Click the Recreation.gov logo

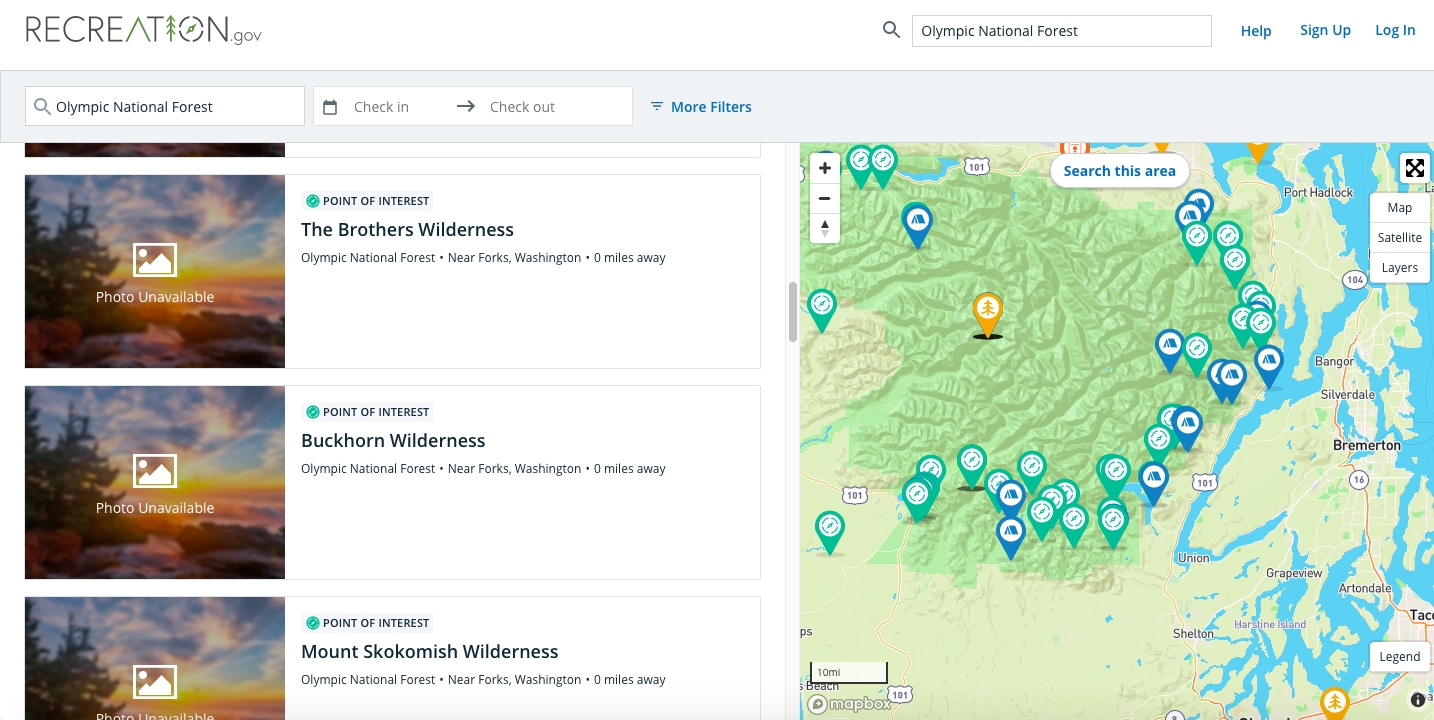144,30
